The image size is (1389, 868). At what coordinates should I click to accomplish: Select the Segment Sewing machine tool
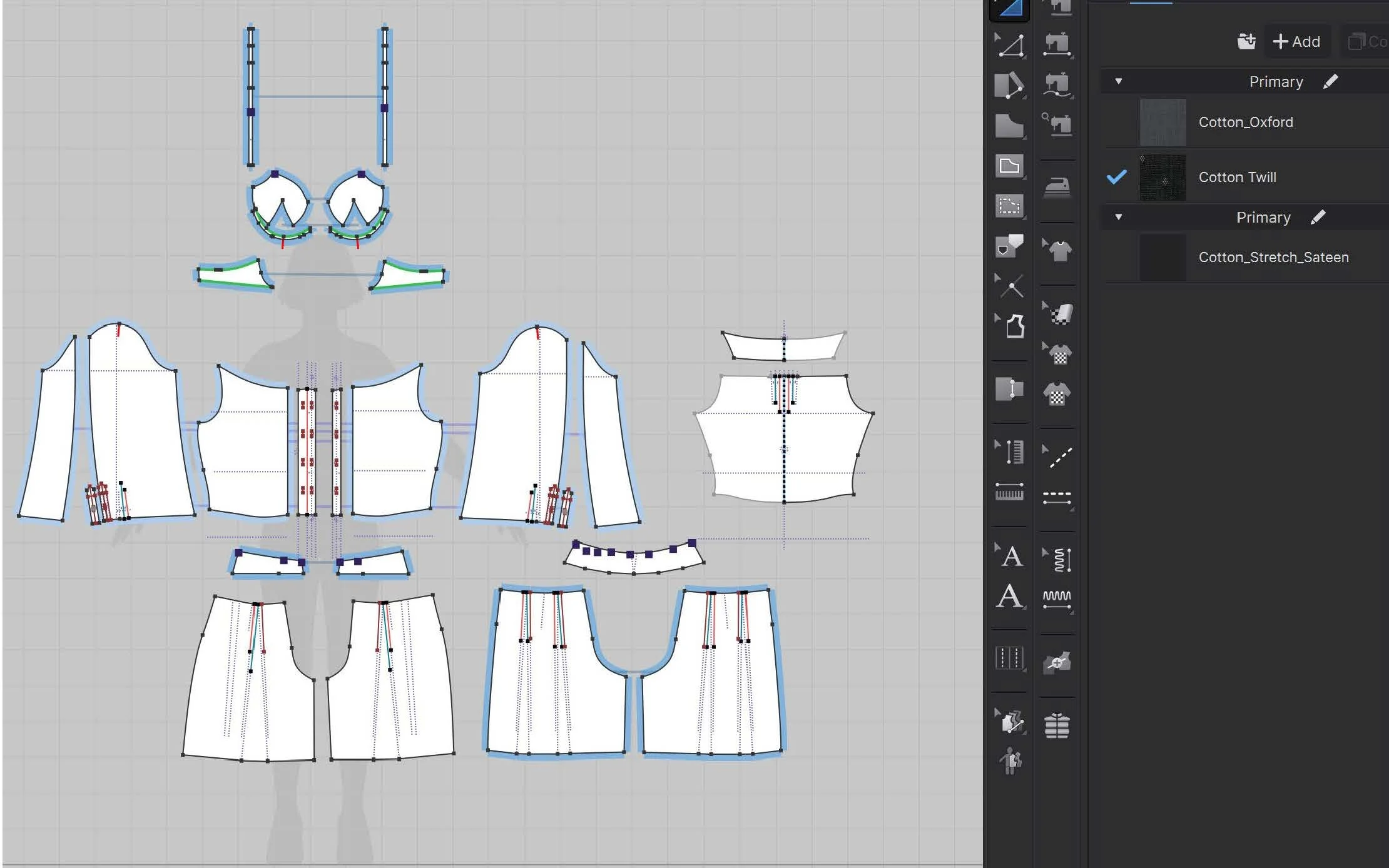click(1057, 44)
